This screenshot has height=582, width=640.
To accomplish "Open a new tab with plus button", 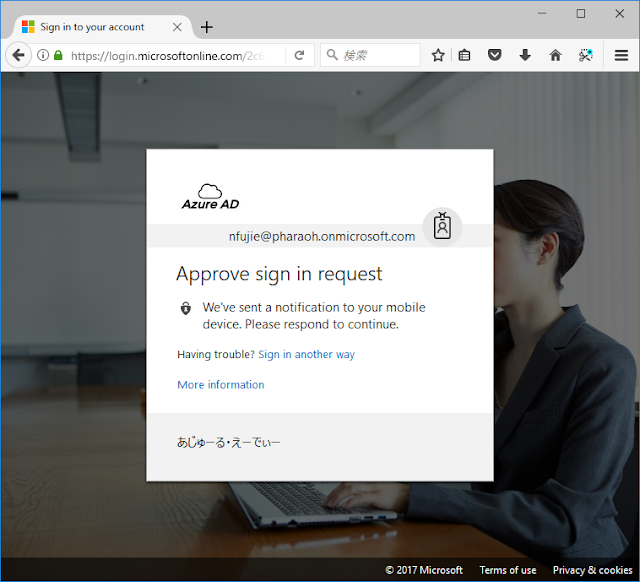I will [x=207, y=27].
